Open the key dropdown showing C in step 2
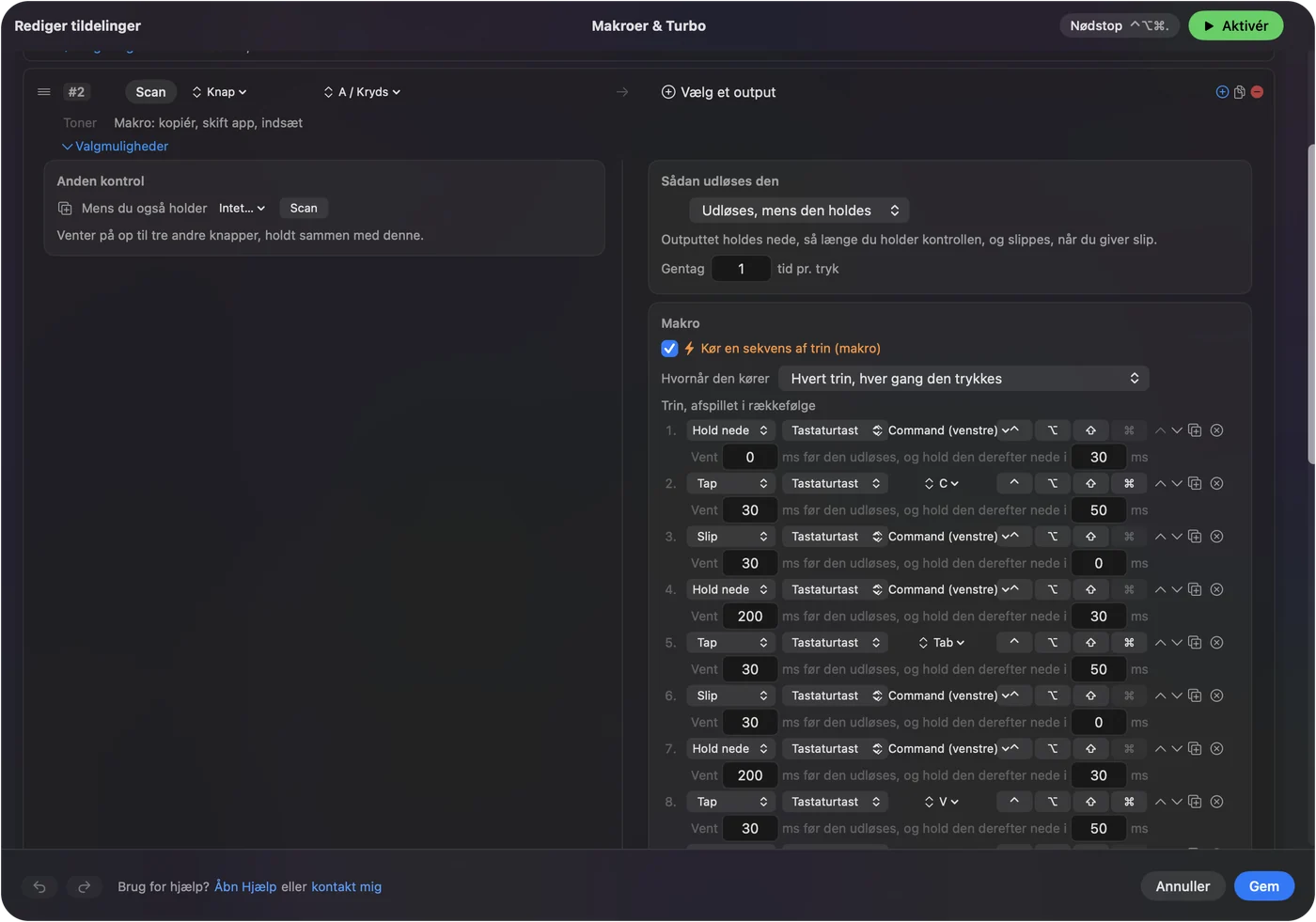 point(942,483)
